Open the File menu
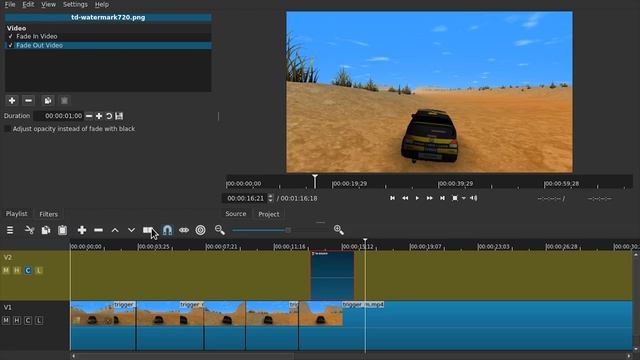The height and width of the screenshot is (360, 640). pos(10,4)
